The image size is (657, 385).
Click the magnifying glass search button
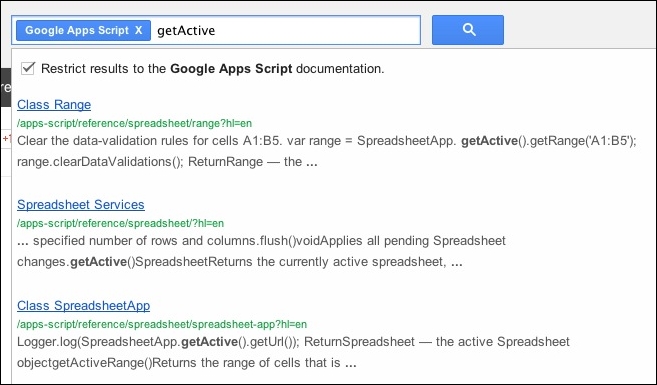[x=468, y=30]
